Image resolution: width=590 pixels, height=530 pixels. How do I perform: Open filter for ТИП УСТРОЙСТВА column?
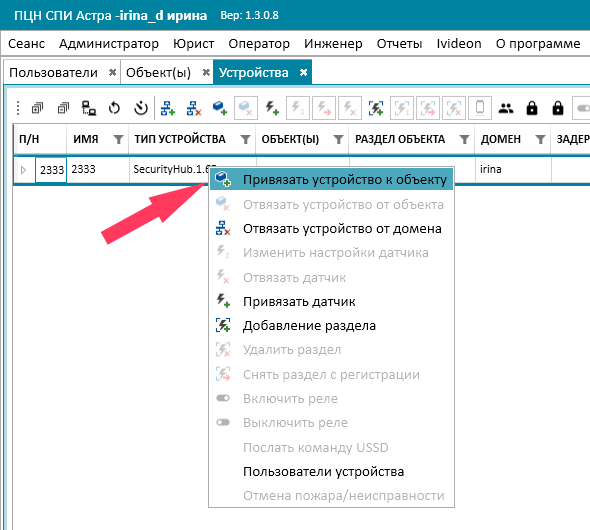245,140
